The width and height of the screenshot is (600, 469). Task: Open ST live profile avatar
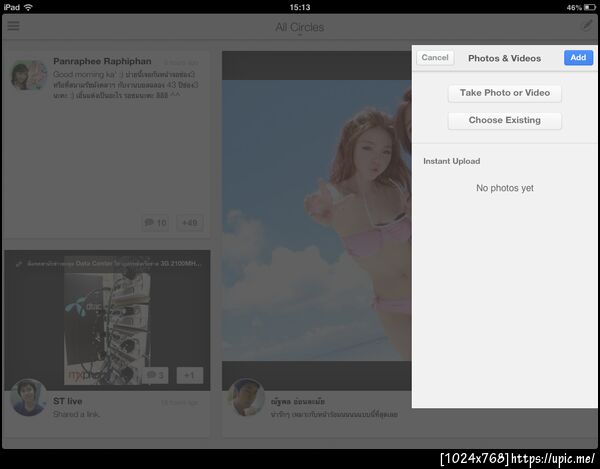[x=29, y=397]
